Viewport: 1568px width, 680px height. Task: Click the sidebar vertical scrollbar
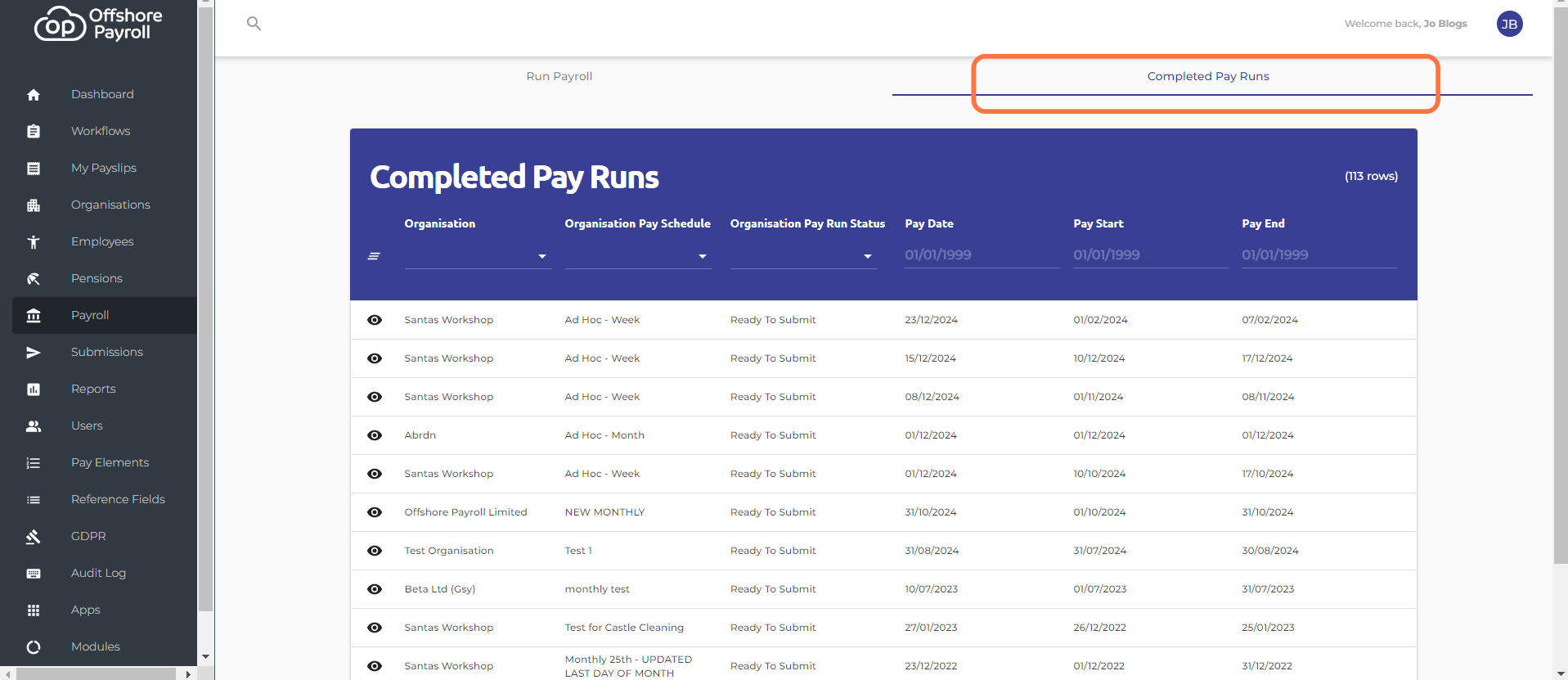205,309
